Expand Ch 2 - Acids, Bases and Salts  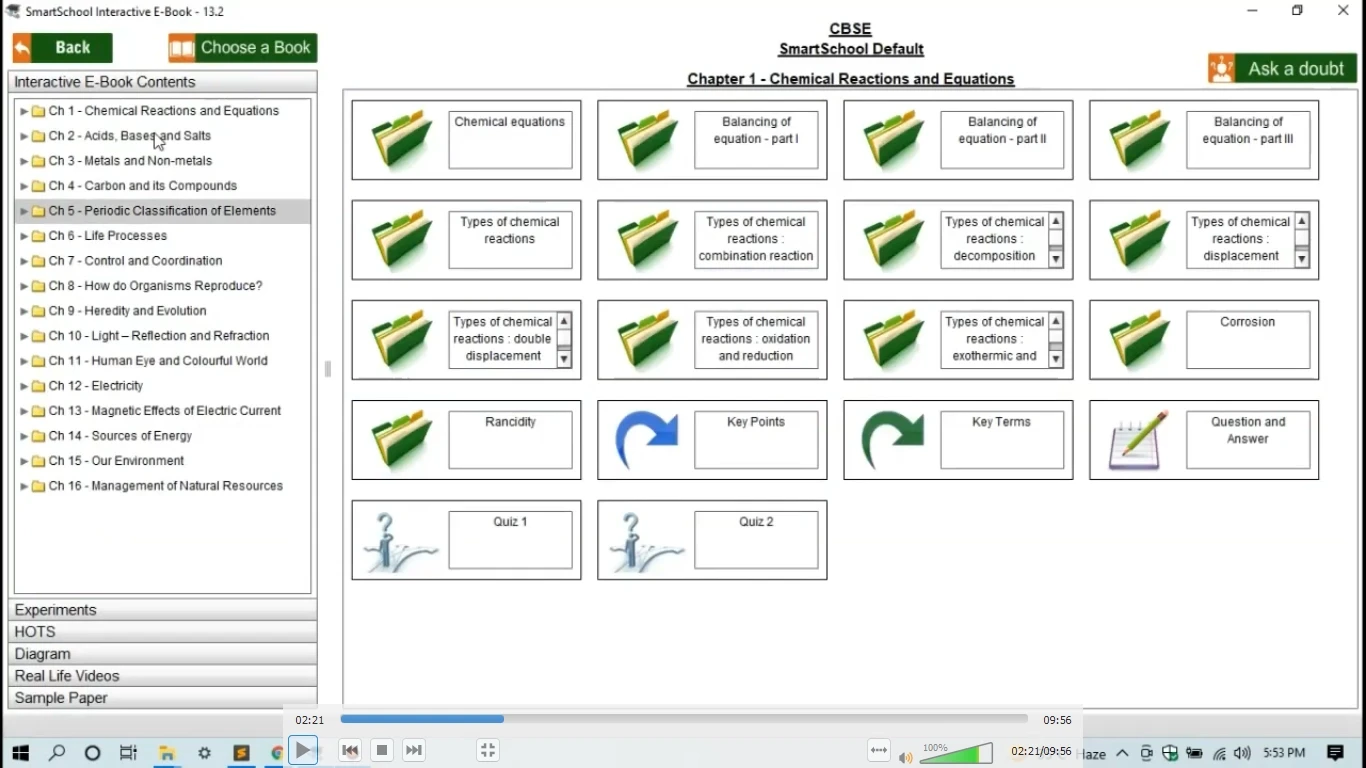24,136
